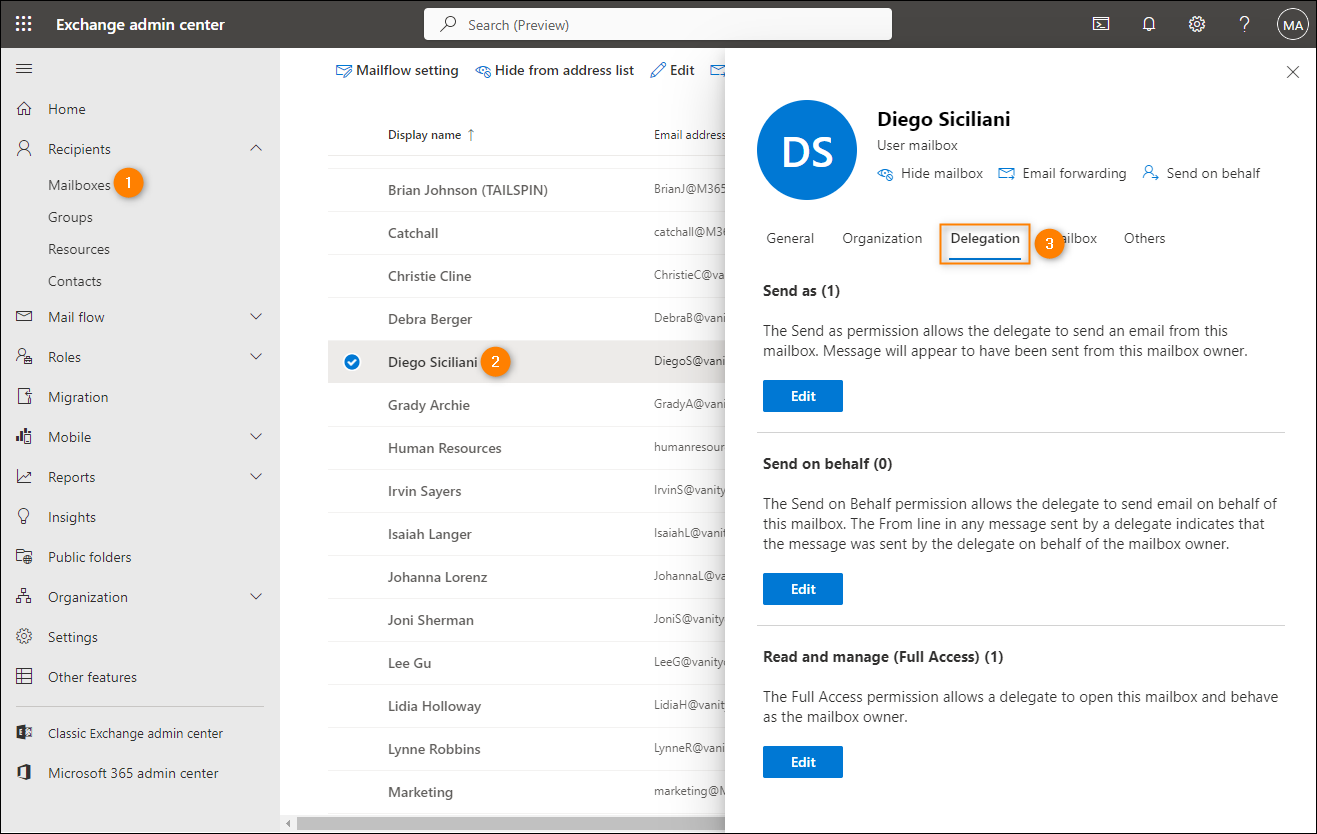
Task: Switch to the Others tab
Action: click(x=1144, y=238)
